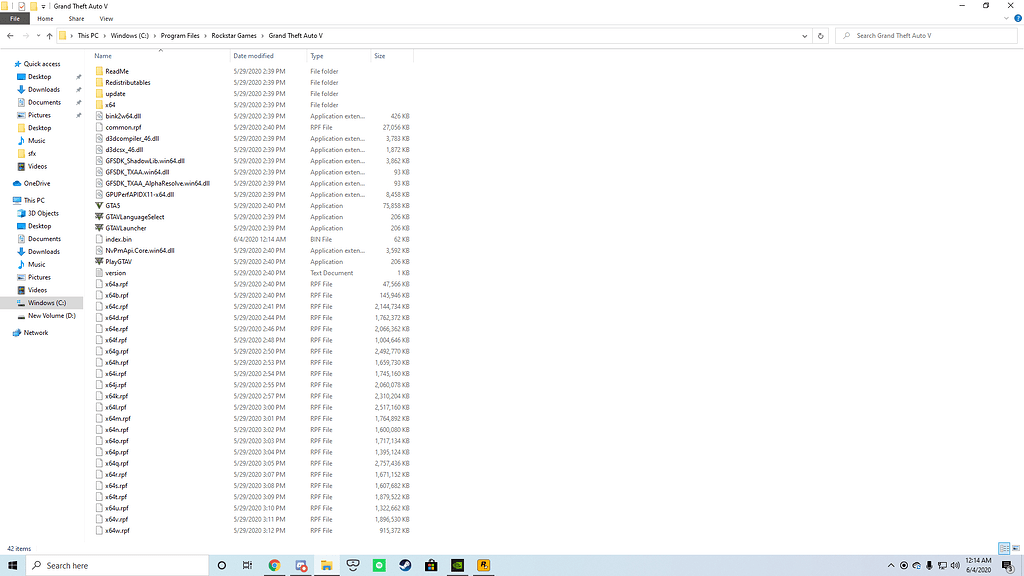The image size is (1024, 576).
Task: Click inside the Search Grand Theft Auto V box
Action: click(925, 34)
